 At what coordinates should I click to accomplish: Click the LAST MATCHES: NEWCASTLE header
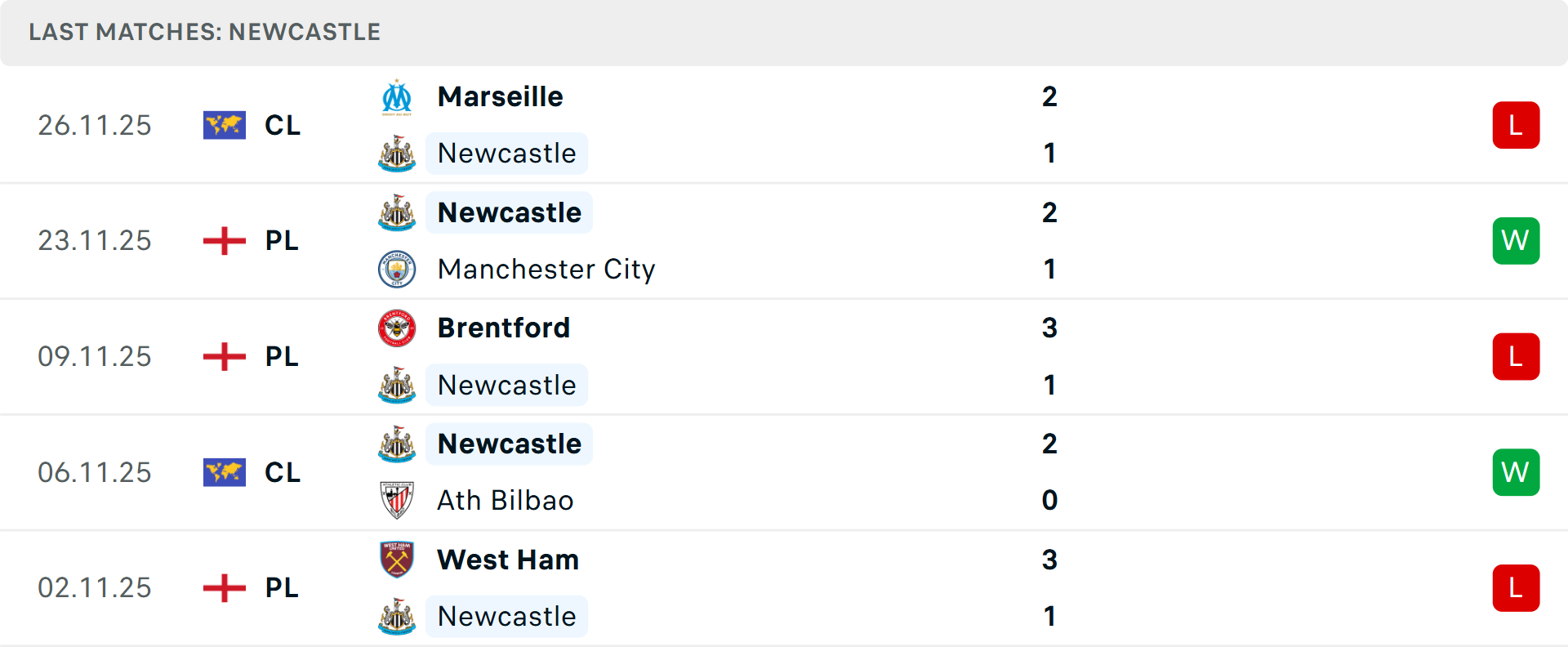[204, 32]
